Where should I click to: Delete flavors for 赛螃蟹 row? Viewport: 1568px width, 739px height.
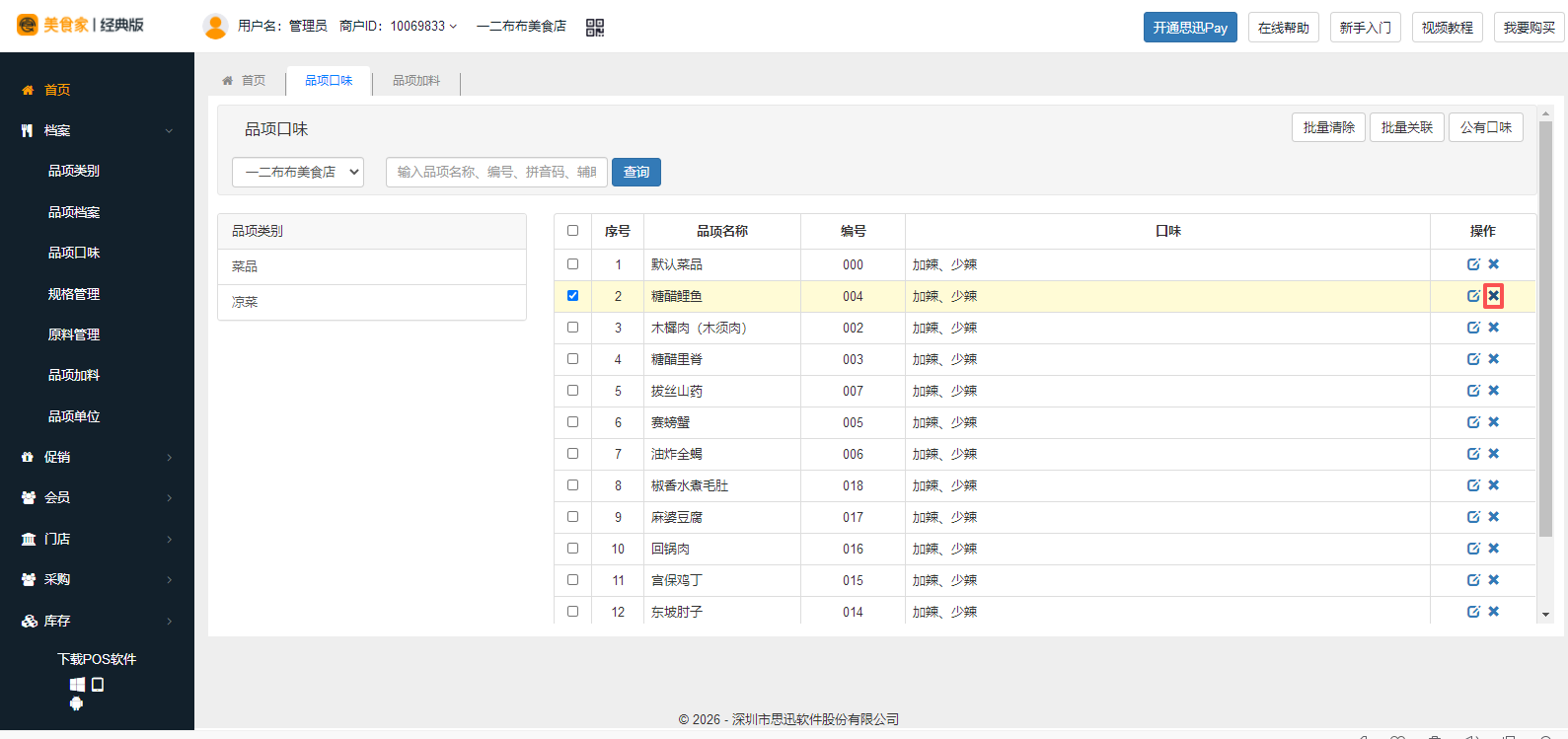[1494, 422]
